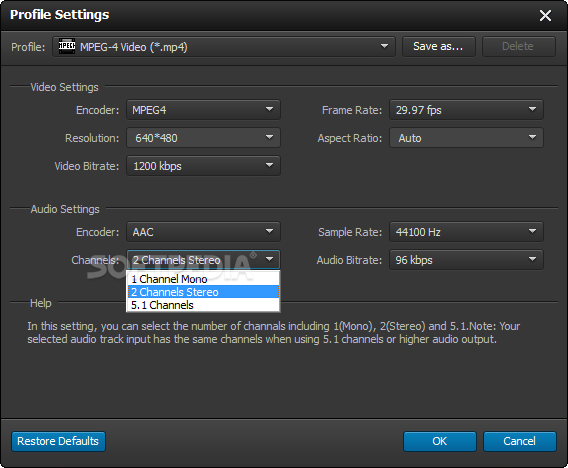Click the Save as... button

[x=438, y=46]
